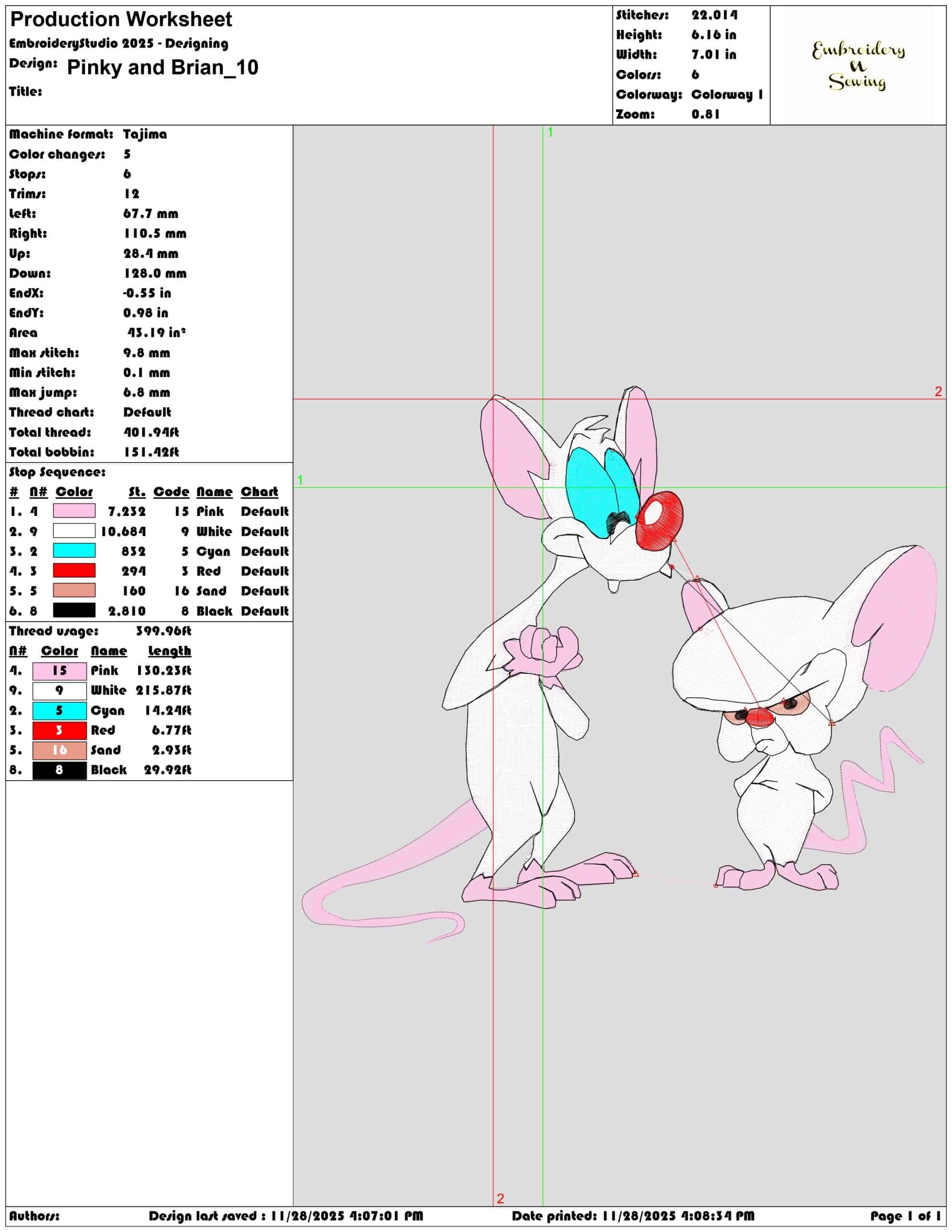This screenshot has width=952, height=1232.
Task: Select the Black 8 swatch in Thread usage
Action: (x=59, y=770)
